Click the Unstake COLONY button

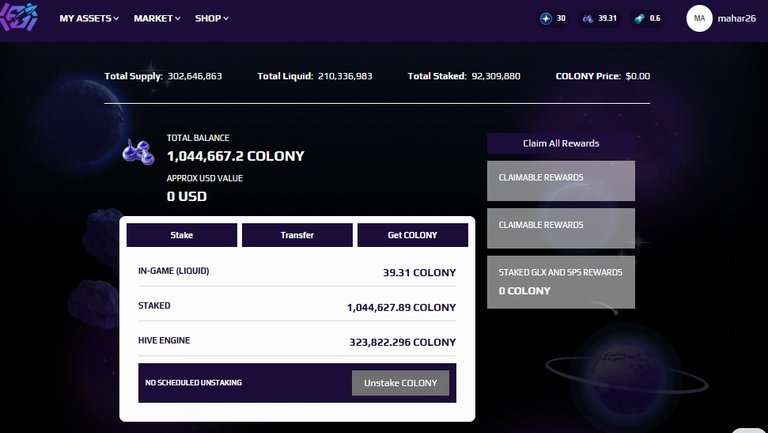[x=400, y=383]
